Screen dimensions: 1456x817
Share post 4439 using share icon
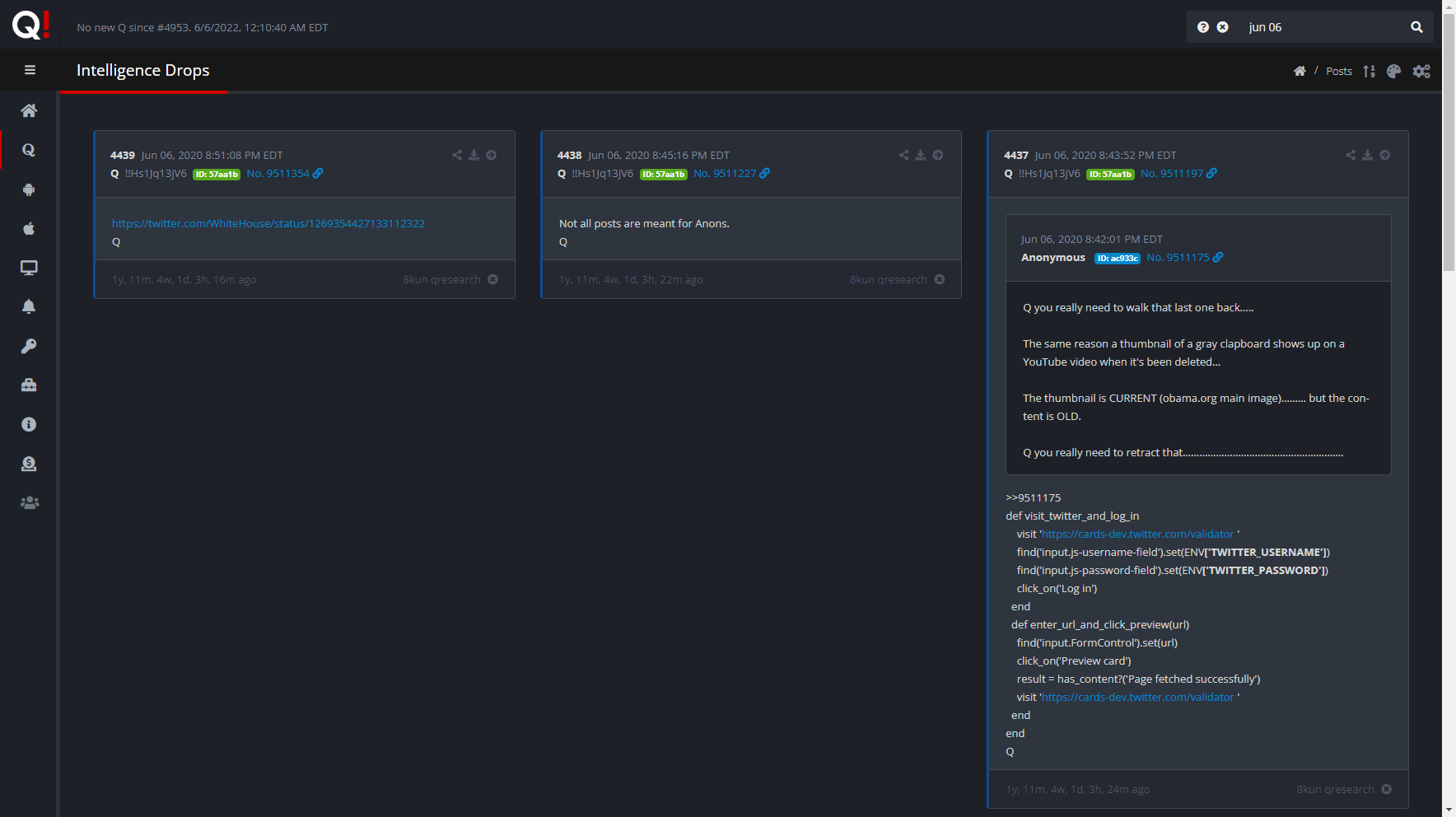(x=457, y=155)
